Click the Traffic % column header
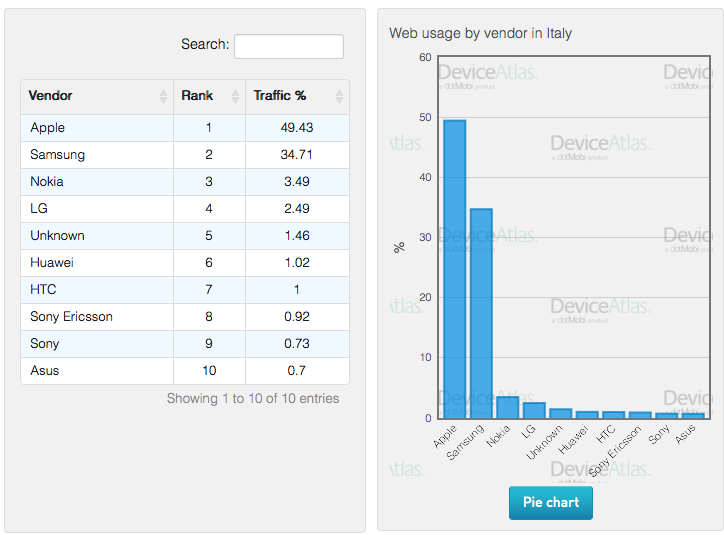The width and height of the screenshot is (724, 535). [297, 96]
